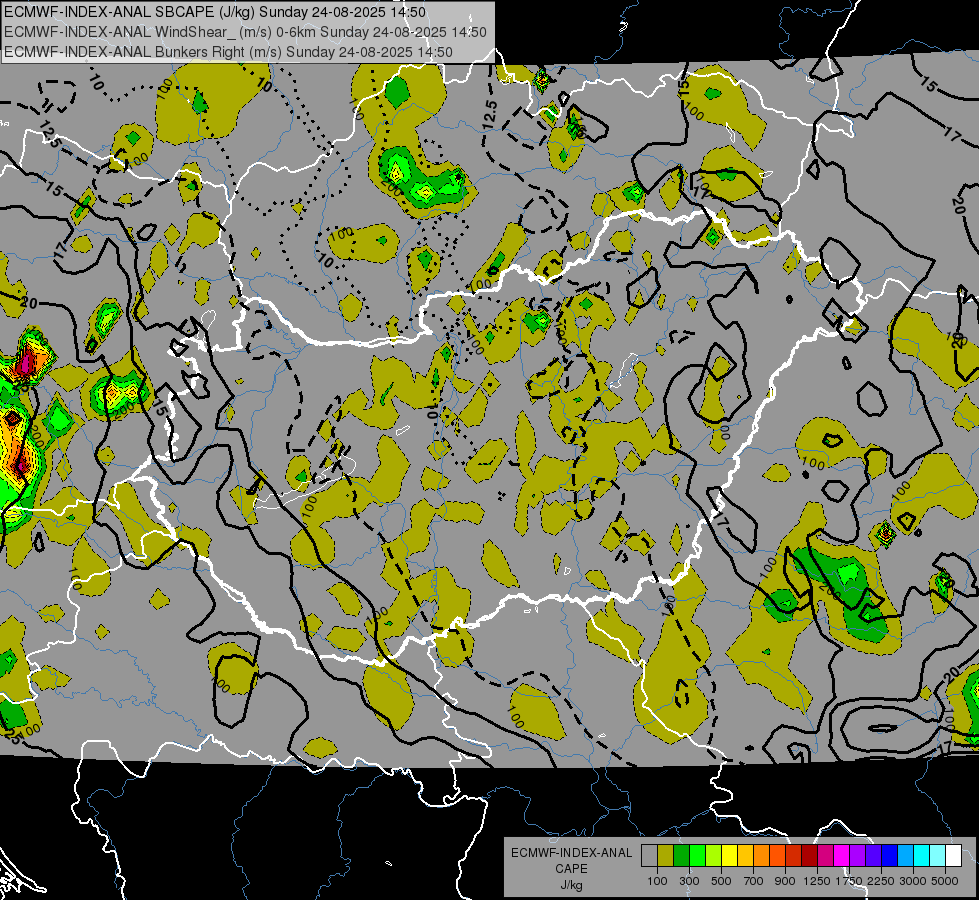Pick the bright magenta legend swatch
The image size is (979, 900).
[842, 856]
